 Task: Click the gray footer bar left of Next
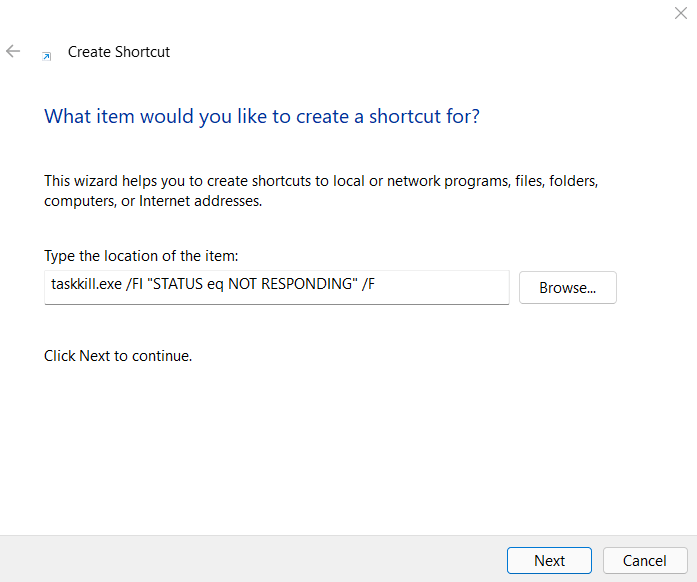(x=250, y=560)
